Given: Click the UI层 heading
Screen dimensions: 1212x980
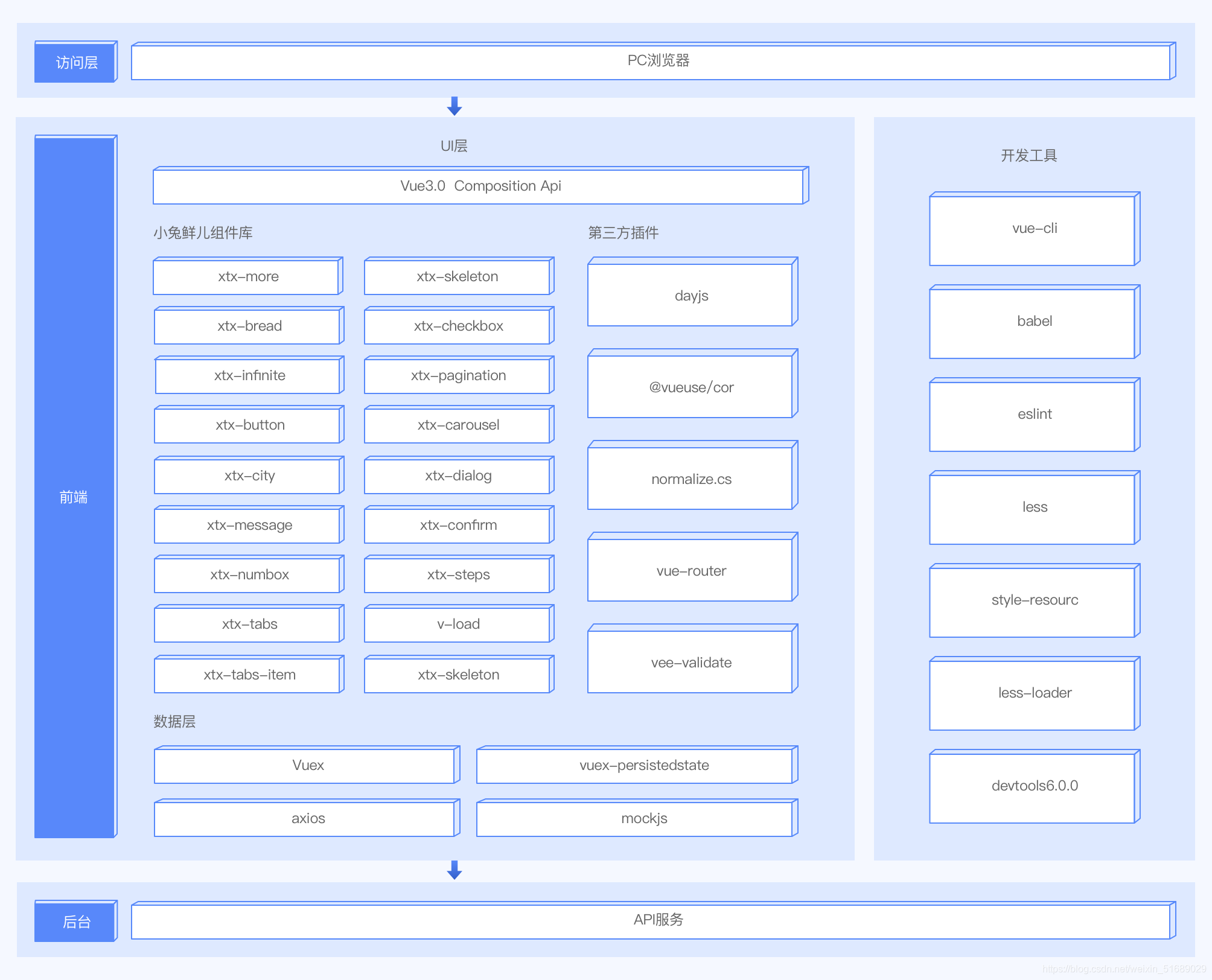Looking at the screenshot, I should 454,145.
